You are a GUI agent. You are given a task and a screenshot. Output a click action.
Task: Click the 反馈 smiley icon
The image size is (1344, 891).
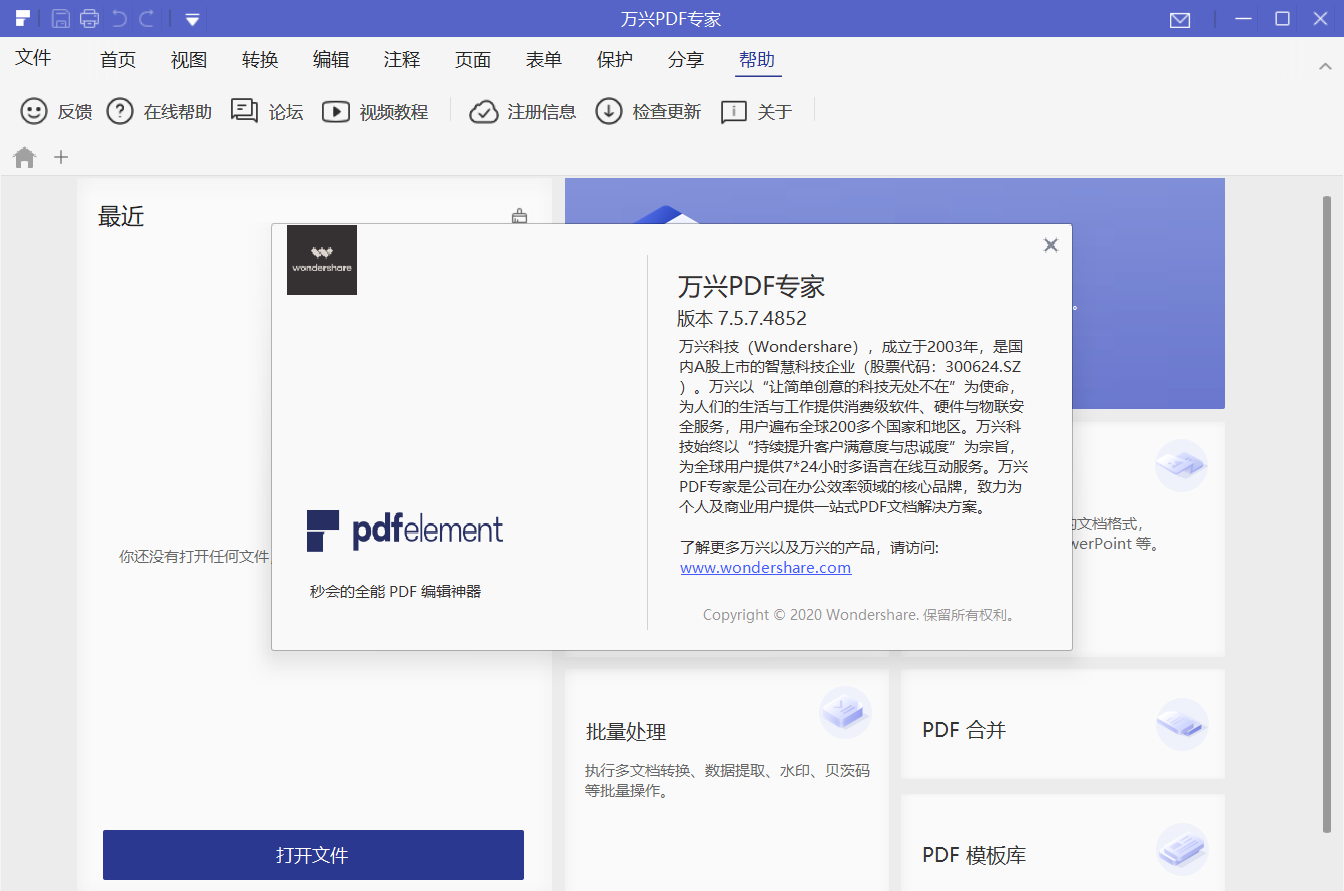coord(34,111)
